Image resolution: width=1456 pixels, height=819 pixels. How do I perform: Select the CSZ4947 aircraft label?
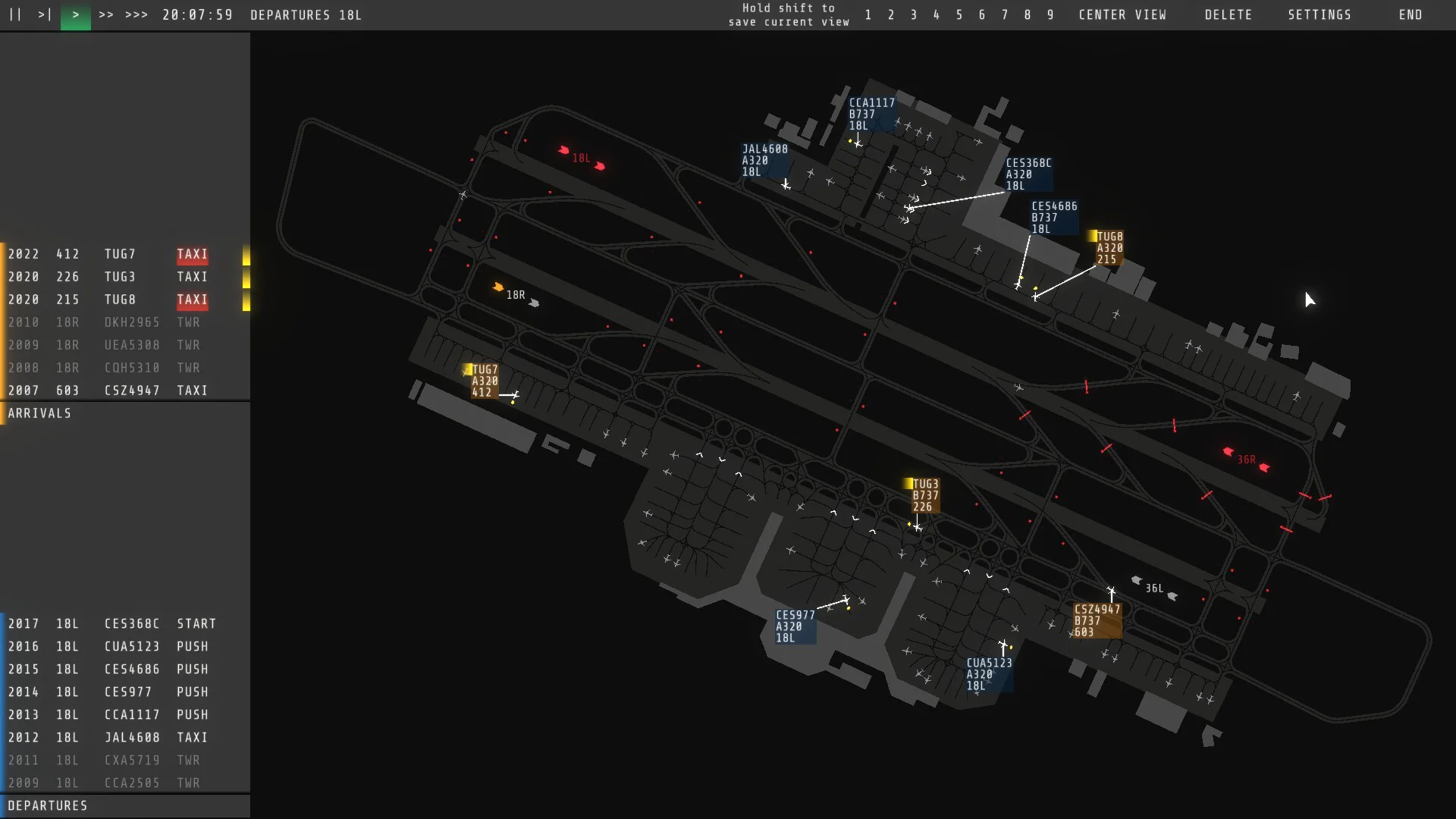click(1097, 620)
